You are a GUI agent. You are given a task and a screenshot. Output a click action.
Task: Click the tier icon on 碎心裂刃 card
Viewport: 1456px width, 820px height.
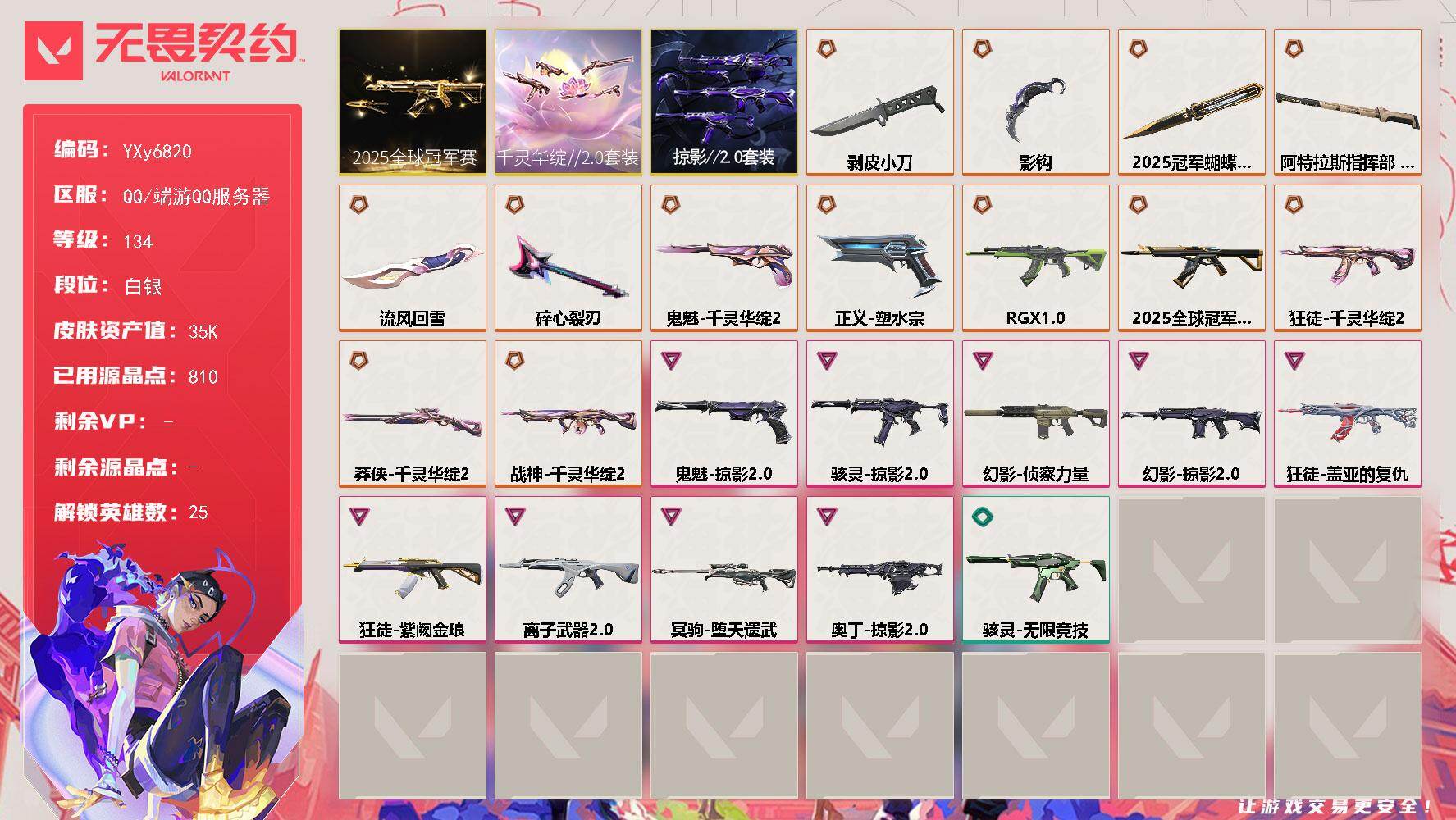(514, 204)
